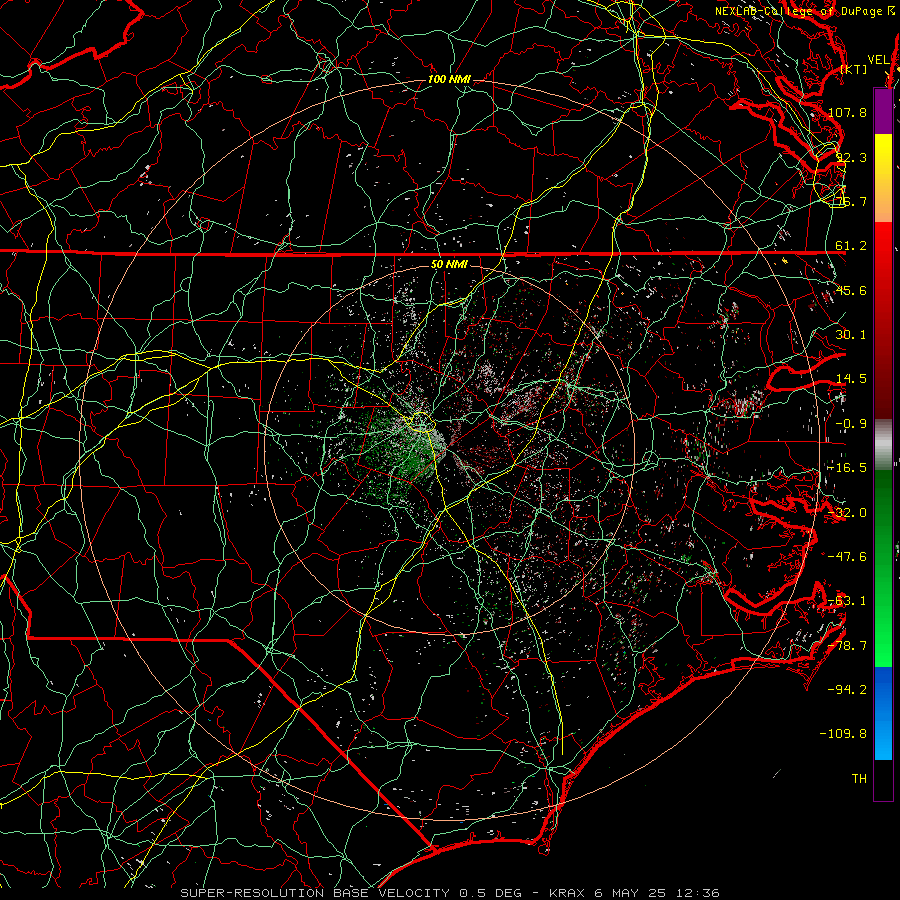The image size is (900, 900).
Task: Click the 6 MAY 25 date in the caption
Action: coord(631,893)
